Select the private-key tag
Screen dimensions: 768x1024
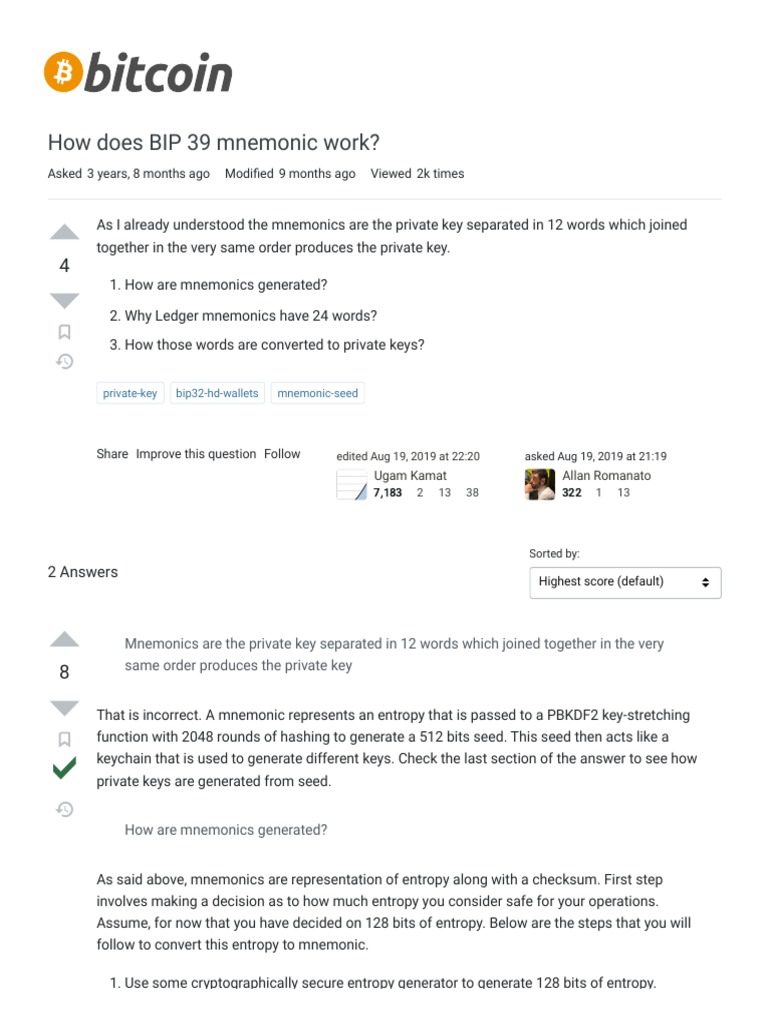coord(130,393)
